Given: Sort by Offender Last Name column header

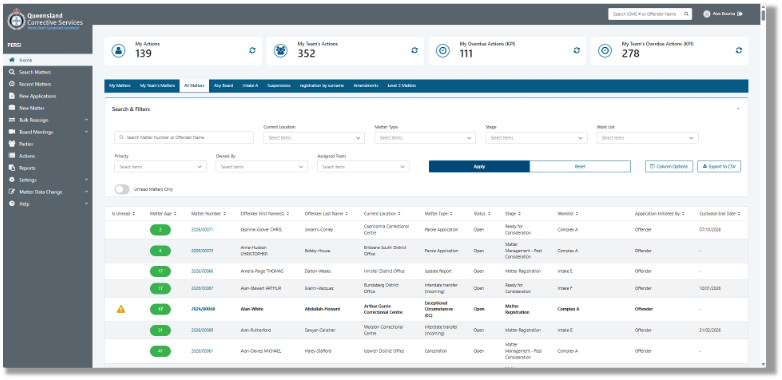Looking at the screenshot, I should (326, 213).
